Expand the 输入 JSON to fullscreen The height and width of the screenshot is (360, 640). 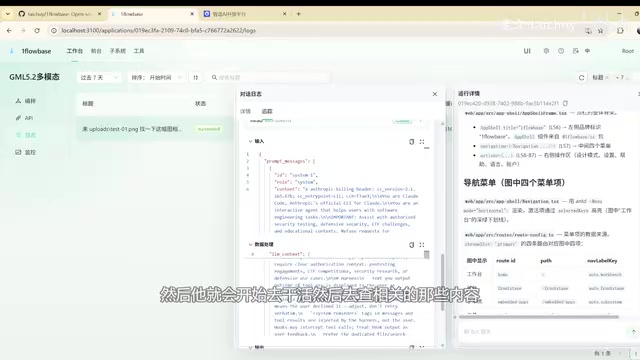[422, 142]
